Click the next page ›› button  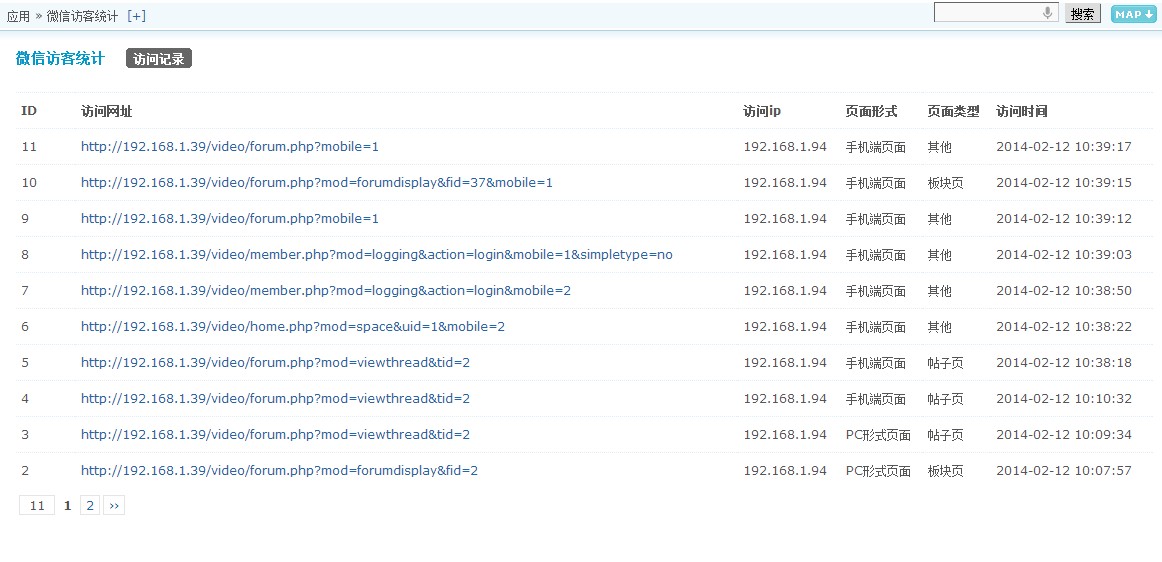coord(114,506)
